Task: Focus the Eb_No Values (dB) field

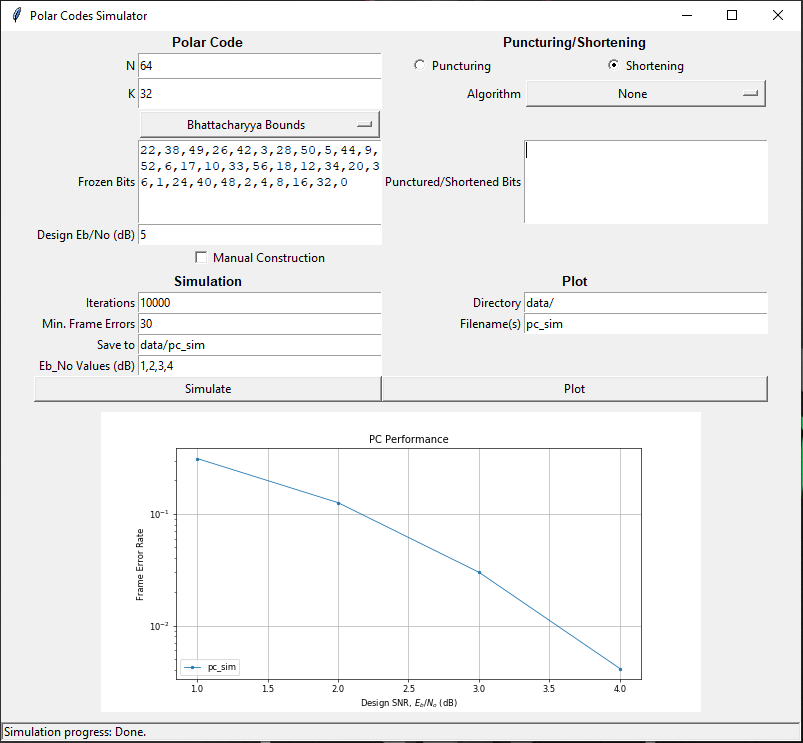Action: [260, 366]
